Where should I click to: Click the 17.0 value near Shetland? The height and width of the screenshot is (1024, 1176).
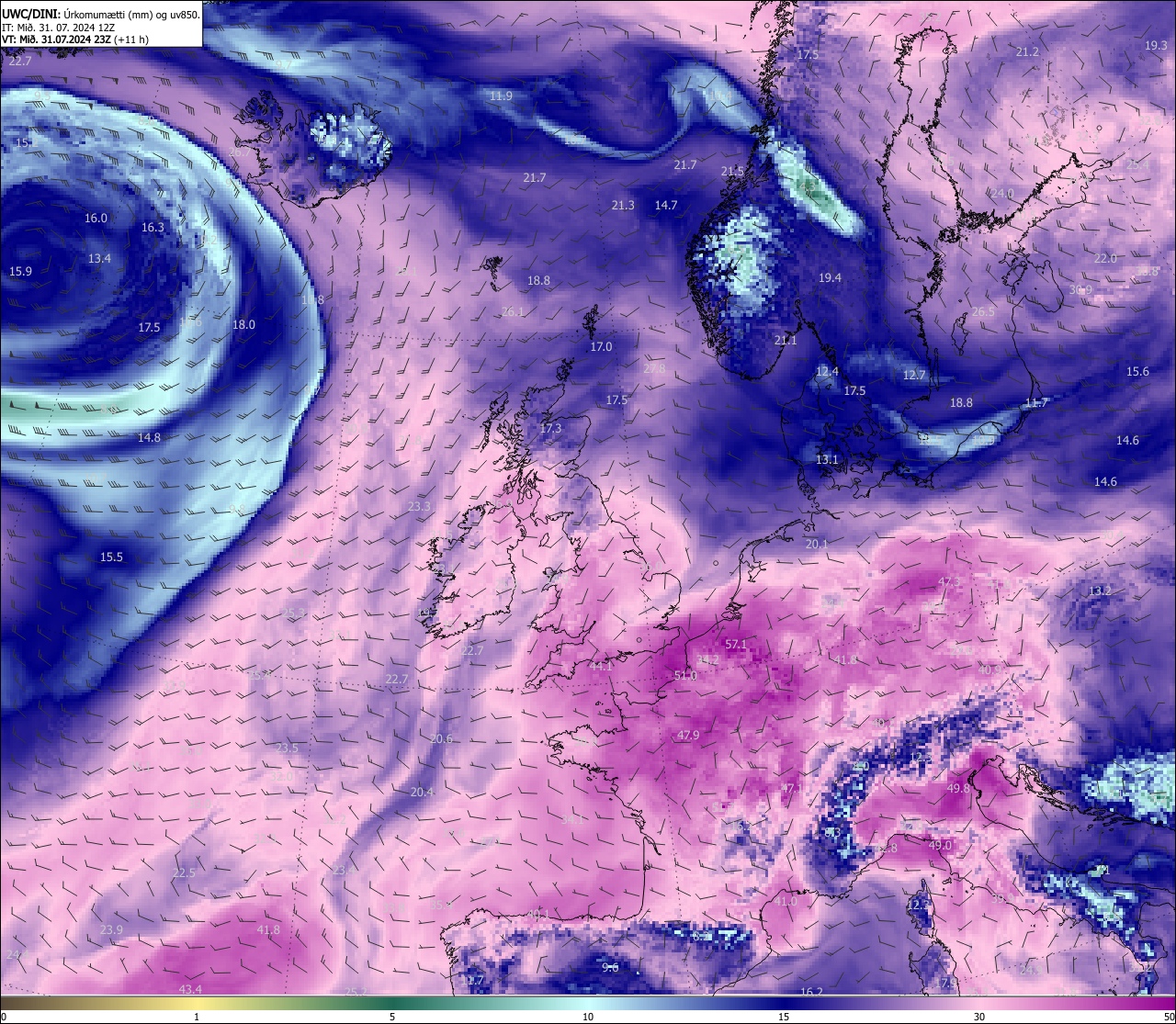click(x=601, y=346)
